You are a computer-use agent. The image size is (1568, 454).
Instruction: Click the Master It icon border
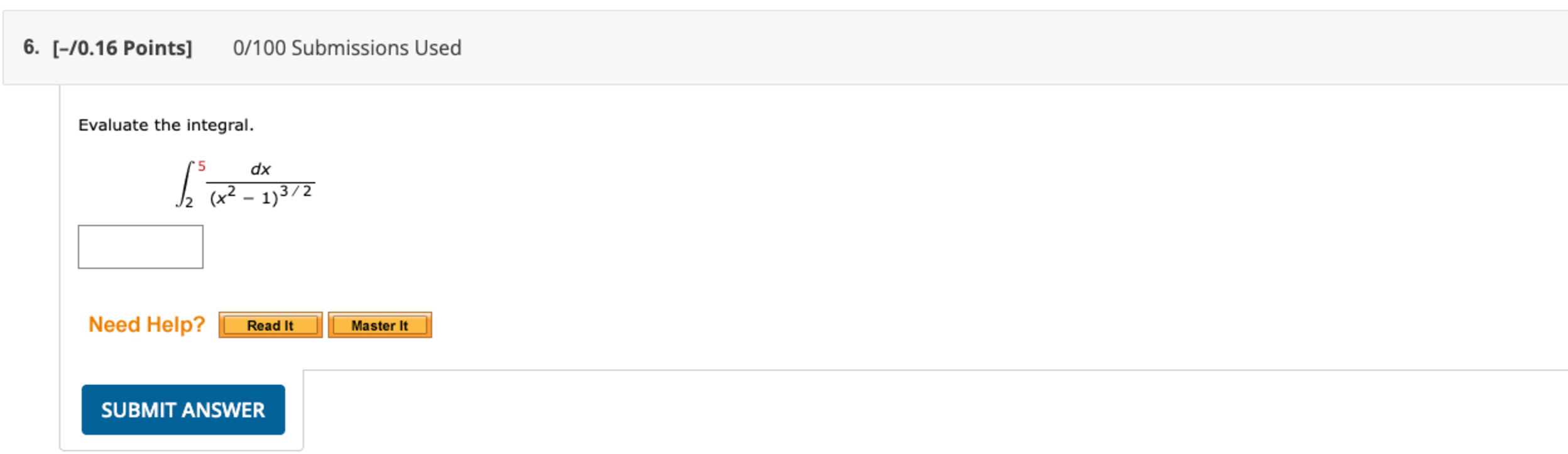(x=379, y=314)
